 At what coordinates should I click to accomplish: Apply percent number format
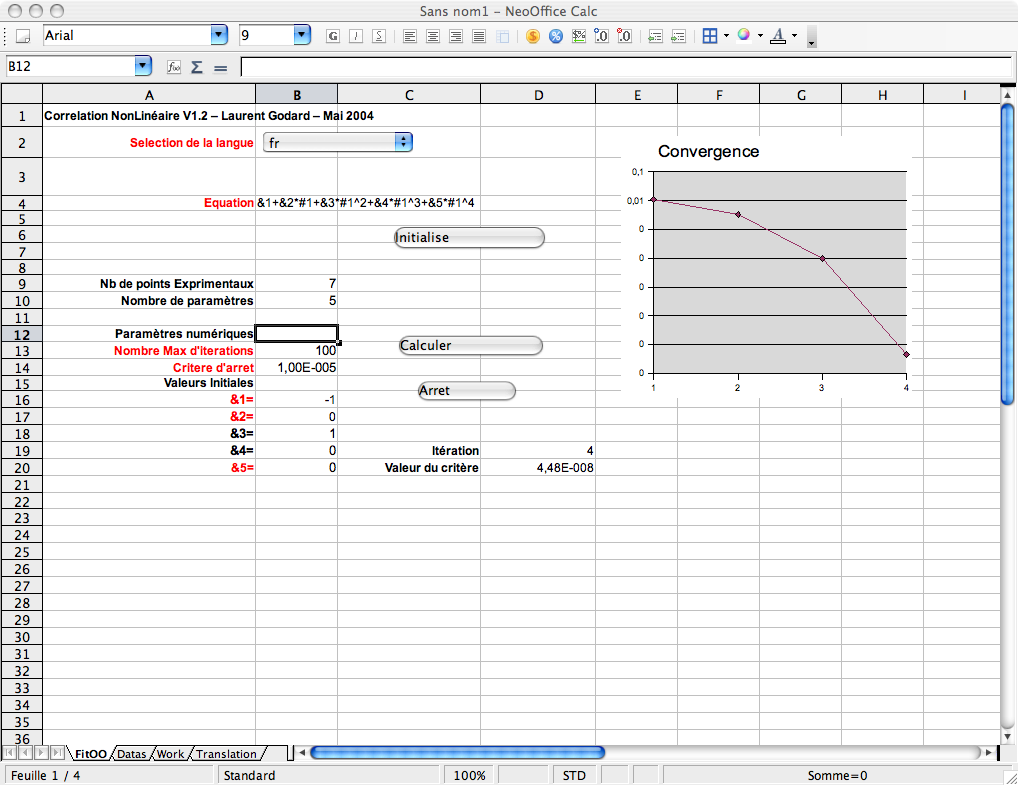point(555,36)
